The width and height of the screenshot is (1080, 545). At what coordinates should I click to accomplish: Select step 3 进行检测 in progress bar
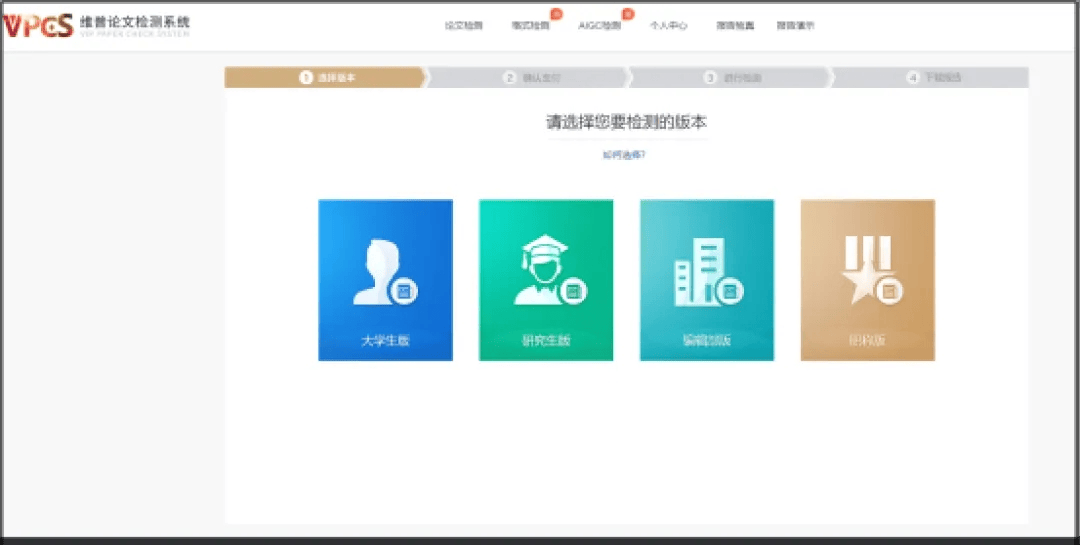(730, 78)
